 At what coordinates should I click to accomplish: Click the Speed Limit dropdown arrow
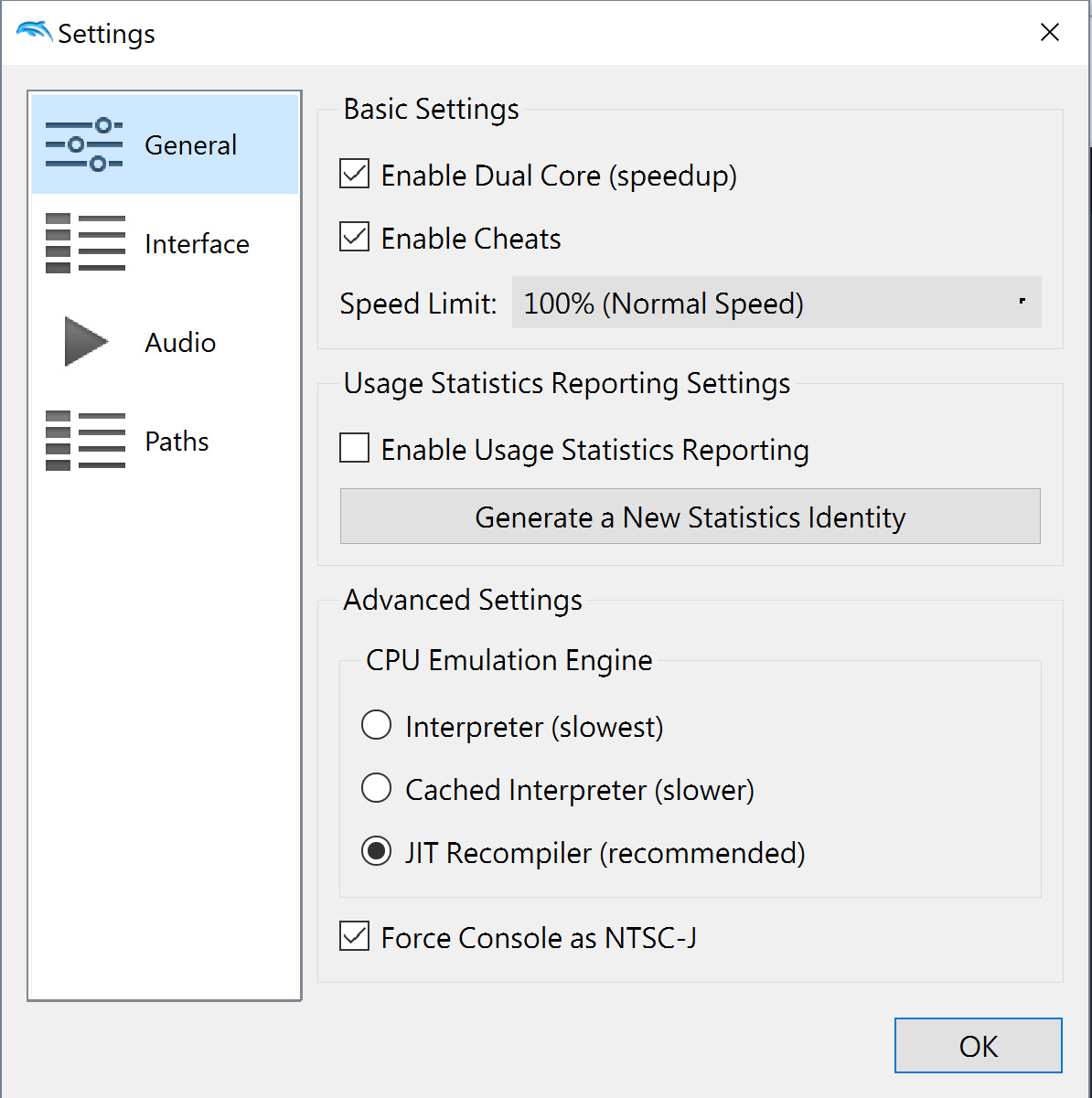pyautogui.click(x=1022, y=301)
